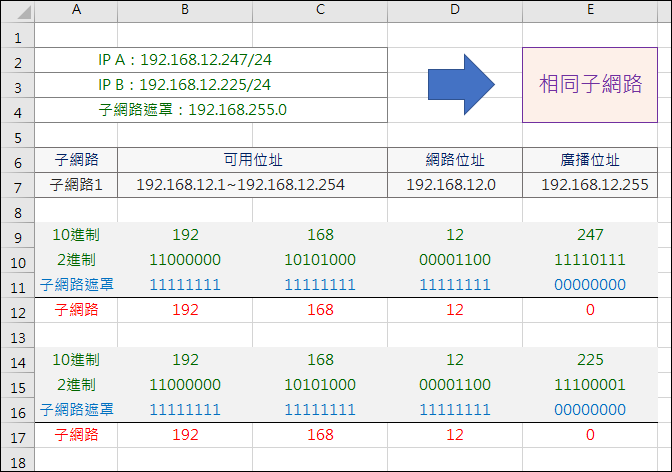672x472 pixels.
Task: Select 子網路遮罩 label in row 11
Action: click(x=76, y=285)
